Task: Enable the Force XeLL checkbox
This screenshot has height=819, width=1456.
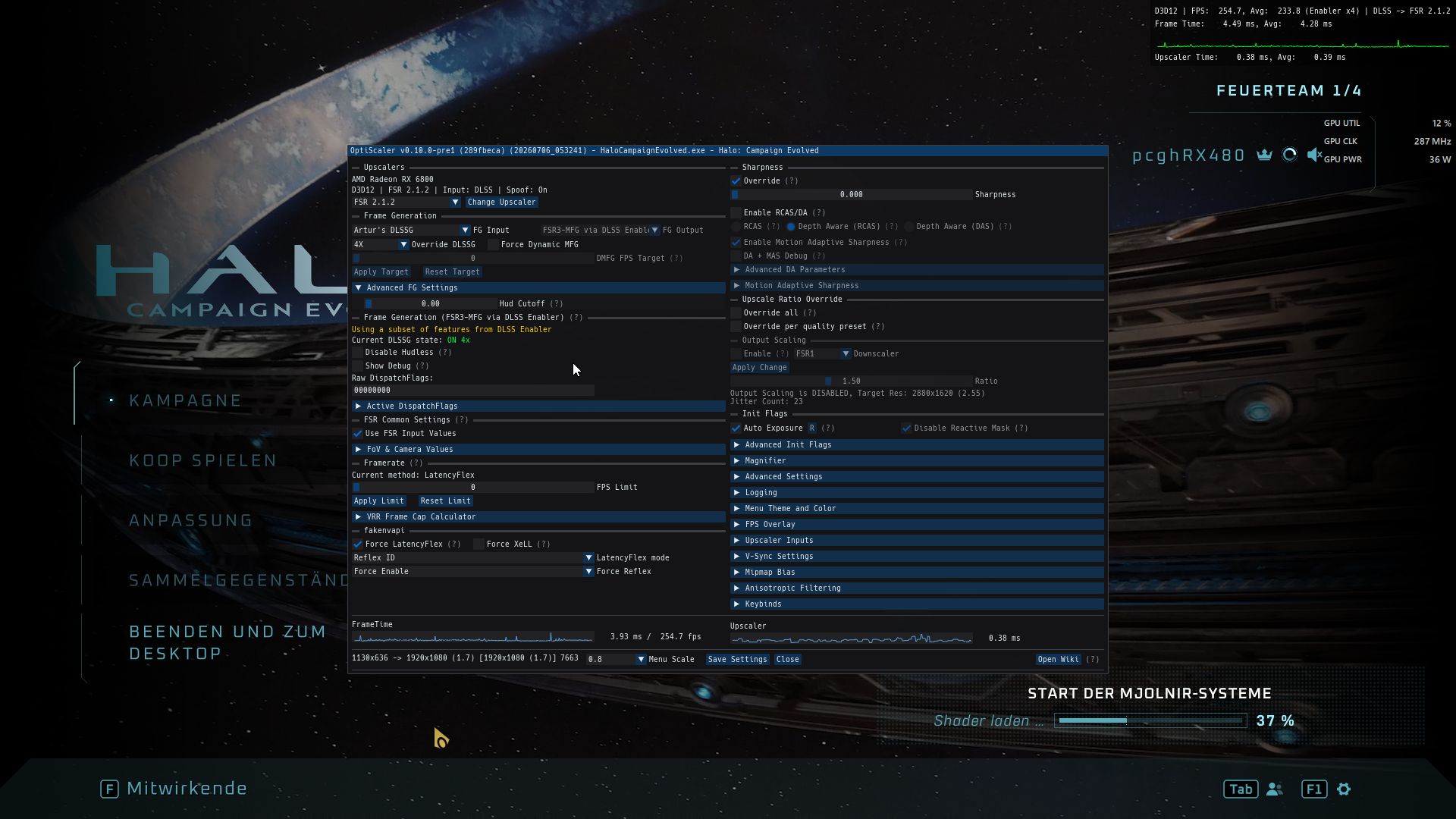Action: click(479, 544)
